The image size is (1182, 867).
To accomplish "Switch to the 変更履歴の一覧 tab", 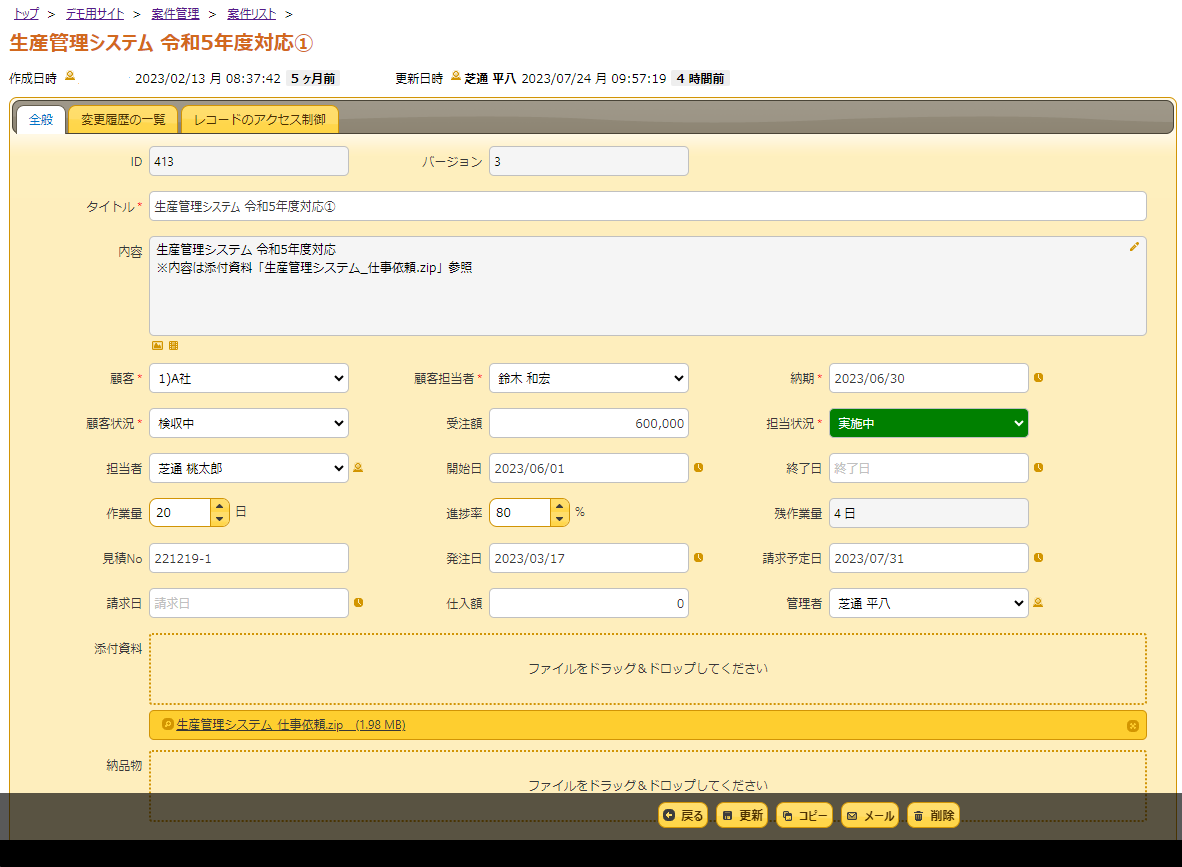I will 123,120.
